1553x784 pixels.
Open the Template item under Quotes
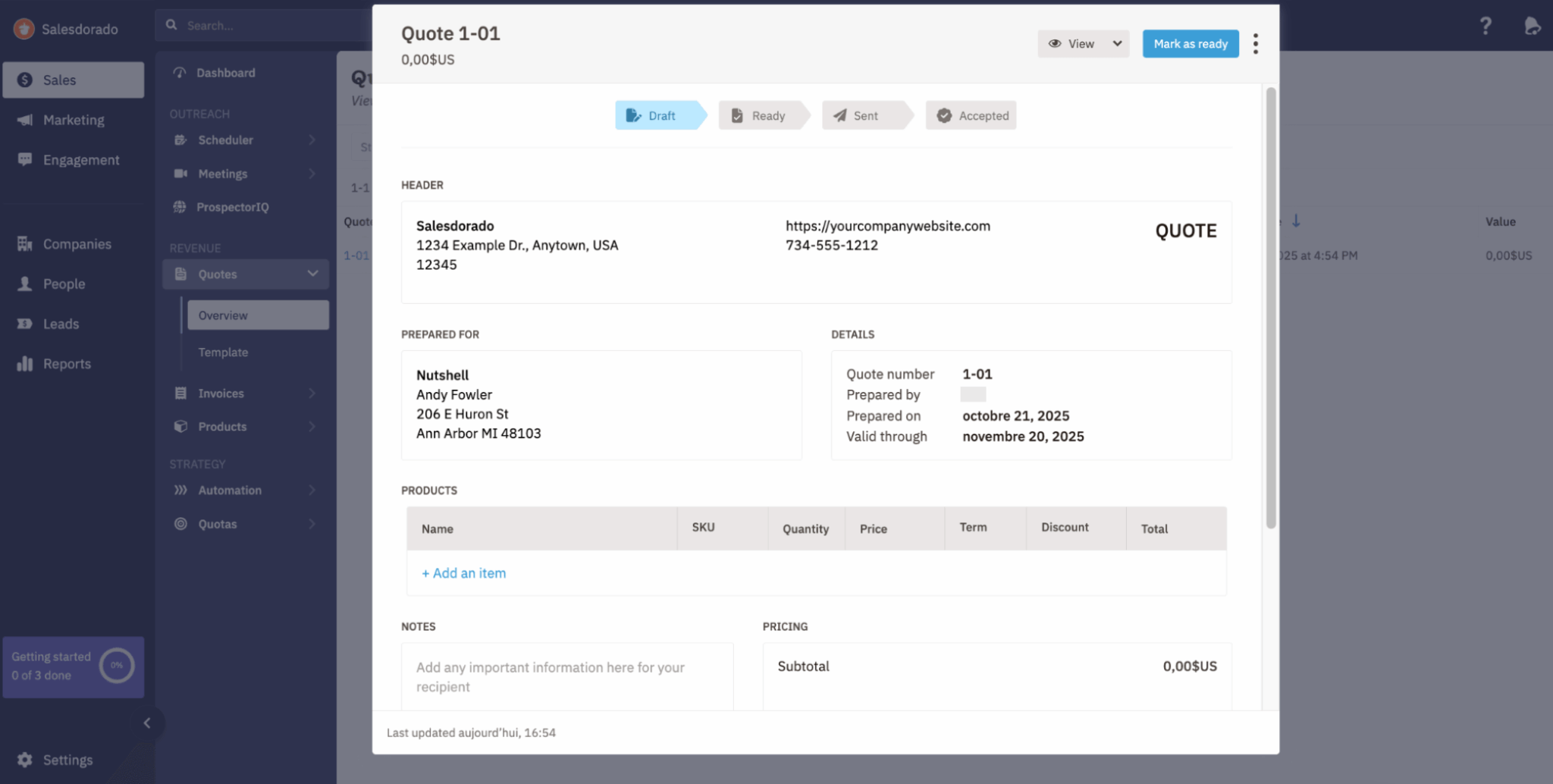[223, 353]
